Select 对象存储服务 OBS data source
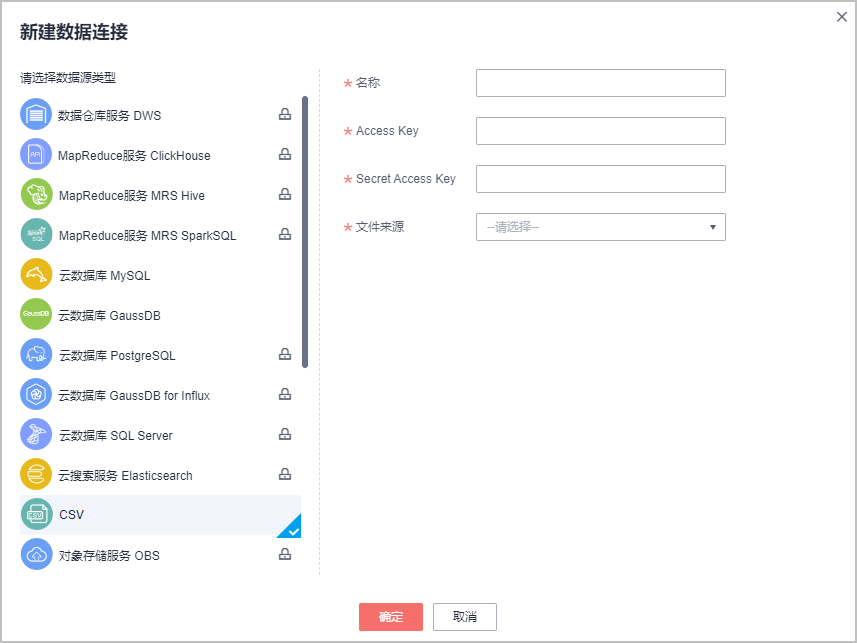 coord(109,556)
